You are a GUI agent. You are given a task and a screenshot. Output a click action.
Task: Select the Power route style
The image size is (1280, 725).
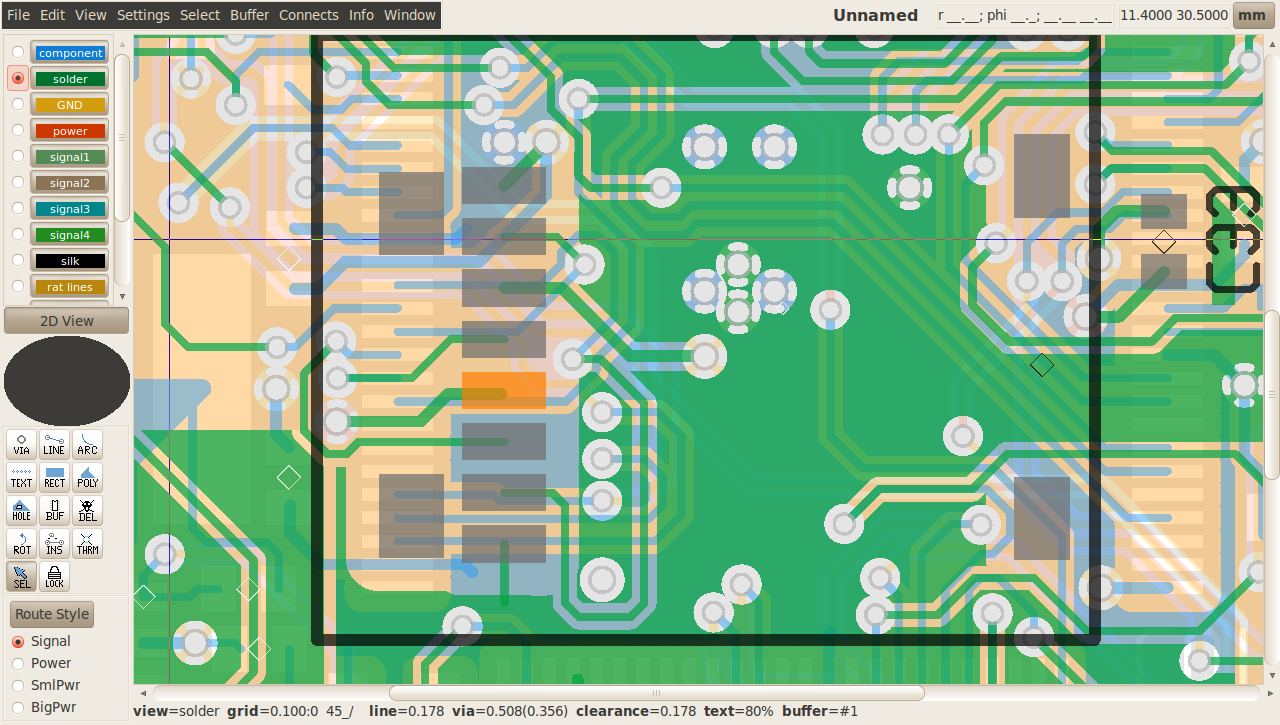pyautogui.click(x=18, y=663)
